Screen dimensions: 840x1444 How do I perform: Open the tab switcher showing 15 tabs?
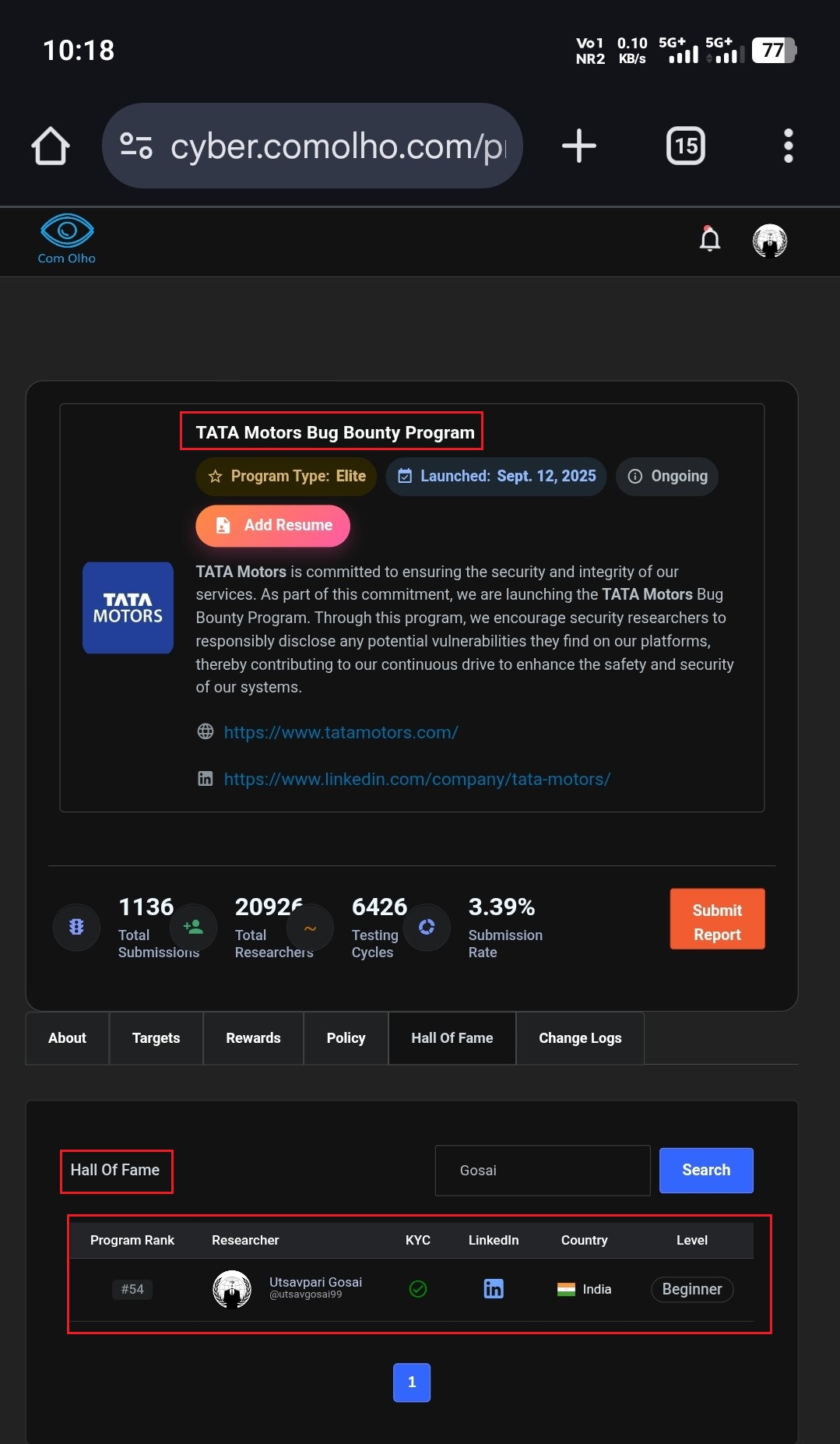click(685, 146)
